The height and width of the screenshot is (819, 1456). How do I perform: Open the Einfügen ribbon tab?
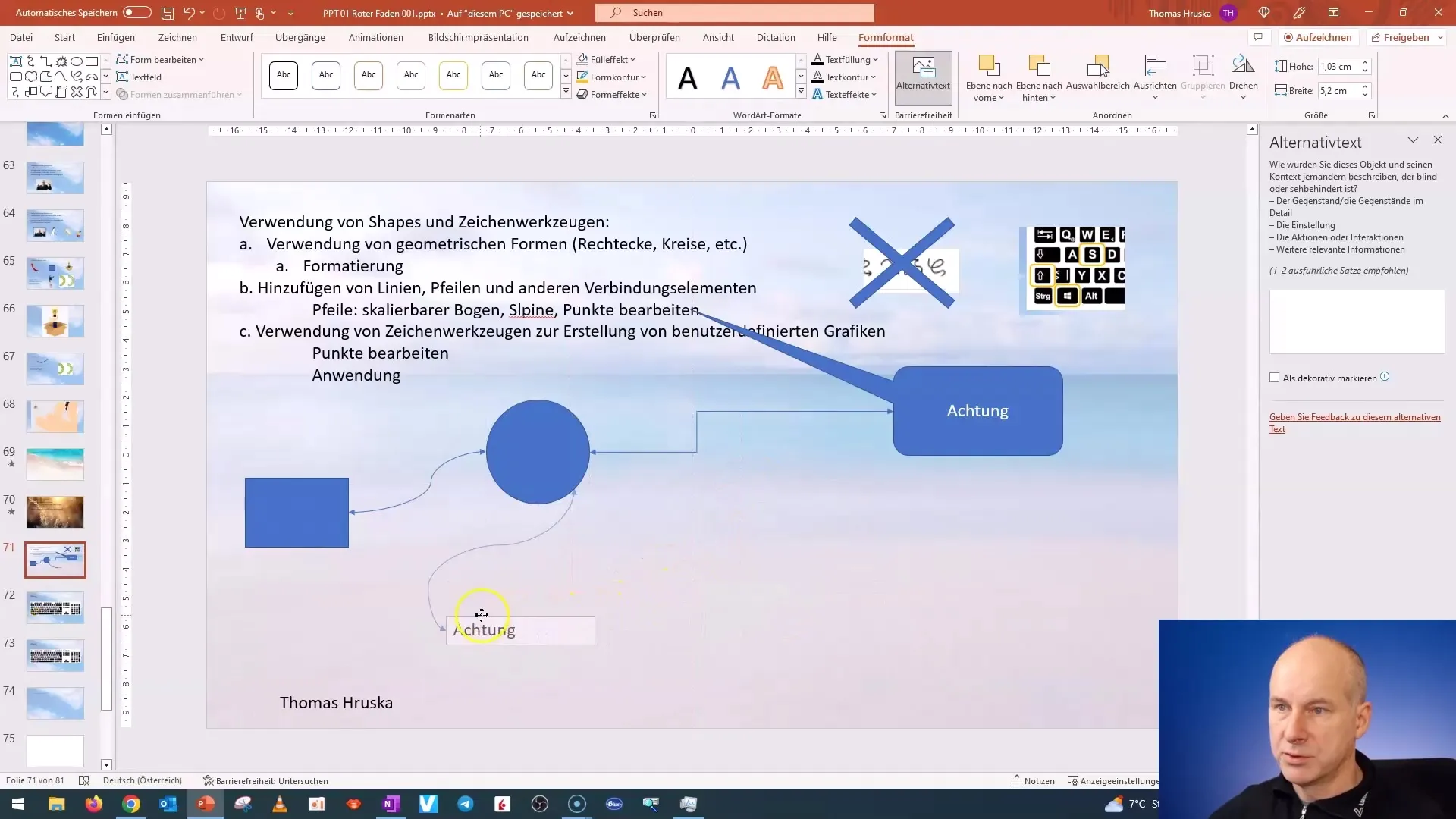tap(116, 37)
